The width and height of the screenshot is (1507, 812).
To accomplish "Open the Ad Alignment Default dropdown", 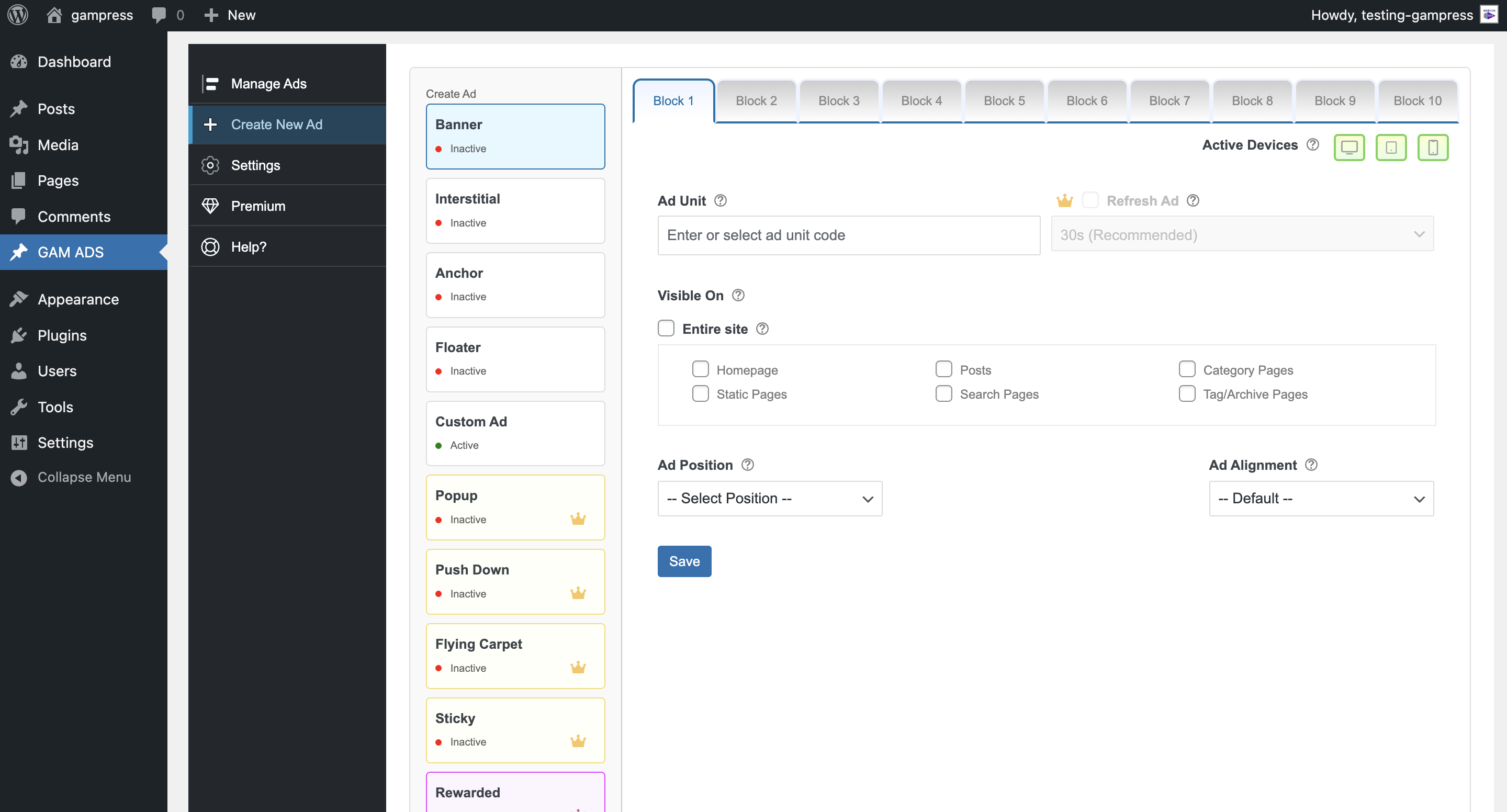I will tap(1321, 499).
